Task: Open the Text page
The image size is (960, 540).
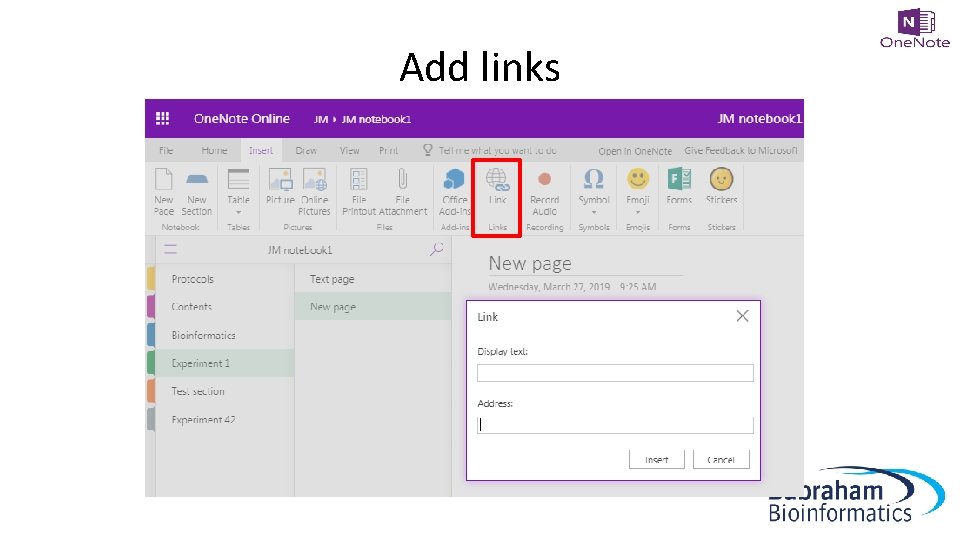Action: (x=373, y=279)
